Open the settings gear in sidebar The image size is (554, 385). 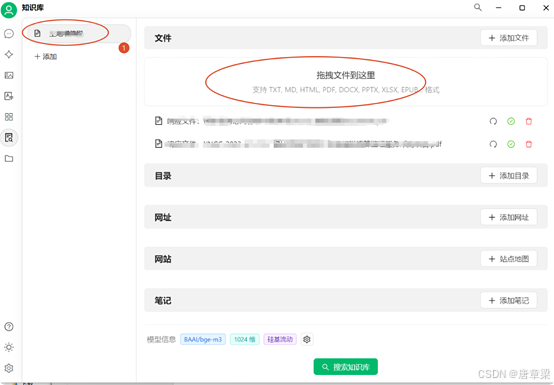click(9, 368)
